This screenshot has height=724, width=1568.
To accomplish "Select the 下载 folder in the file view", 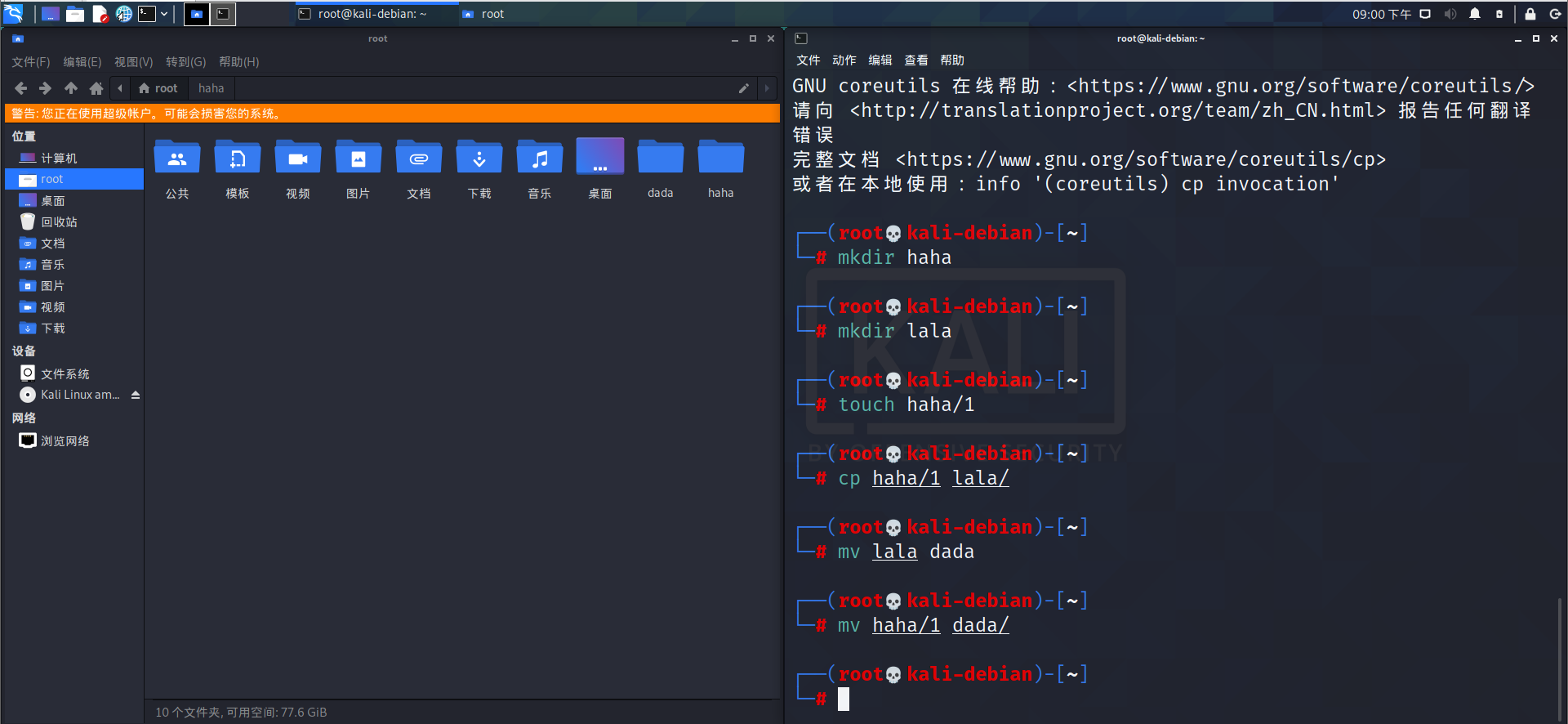I will [479, 169].
